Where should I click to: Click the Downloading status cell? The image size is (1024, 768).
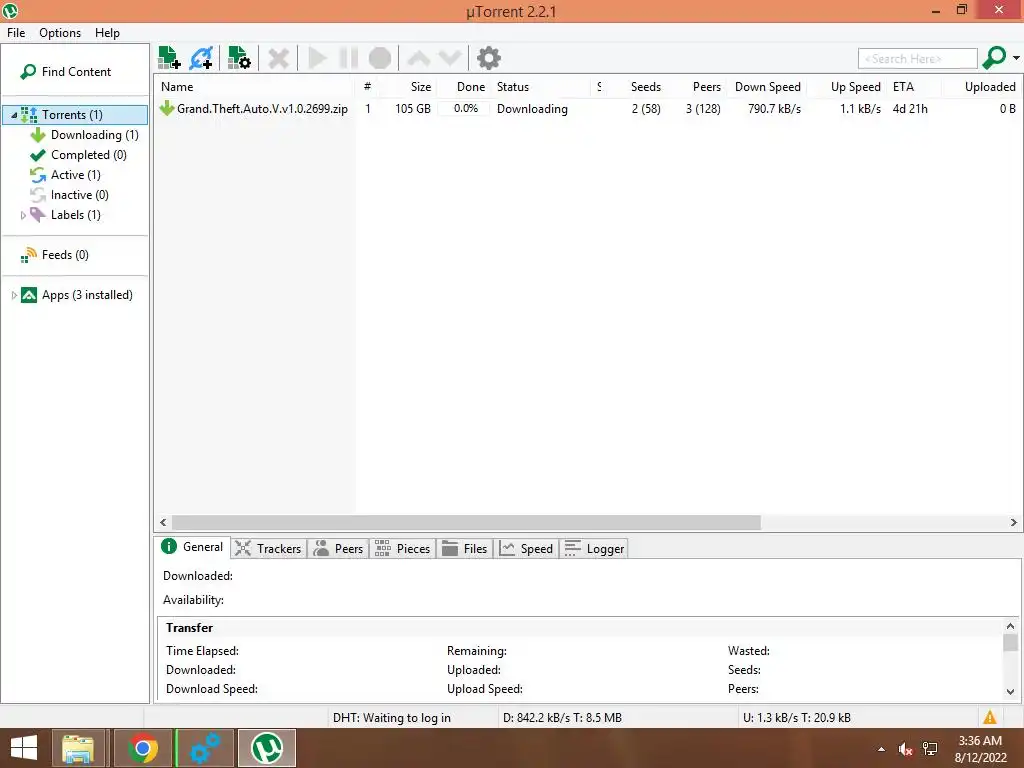(532, 109)
